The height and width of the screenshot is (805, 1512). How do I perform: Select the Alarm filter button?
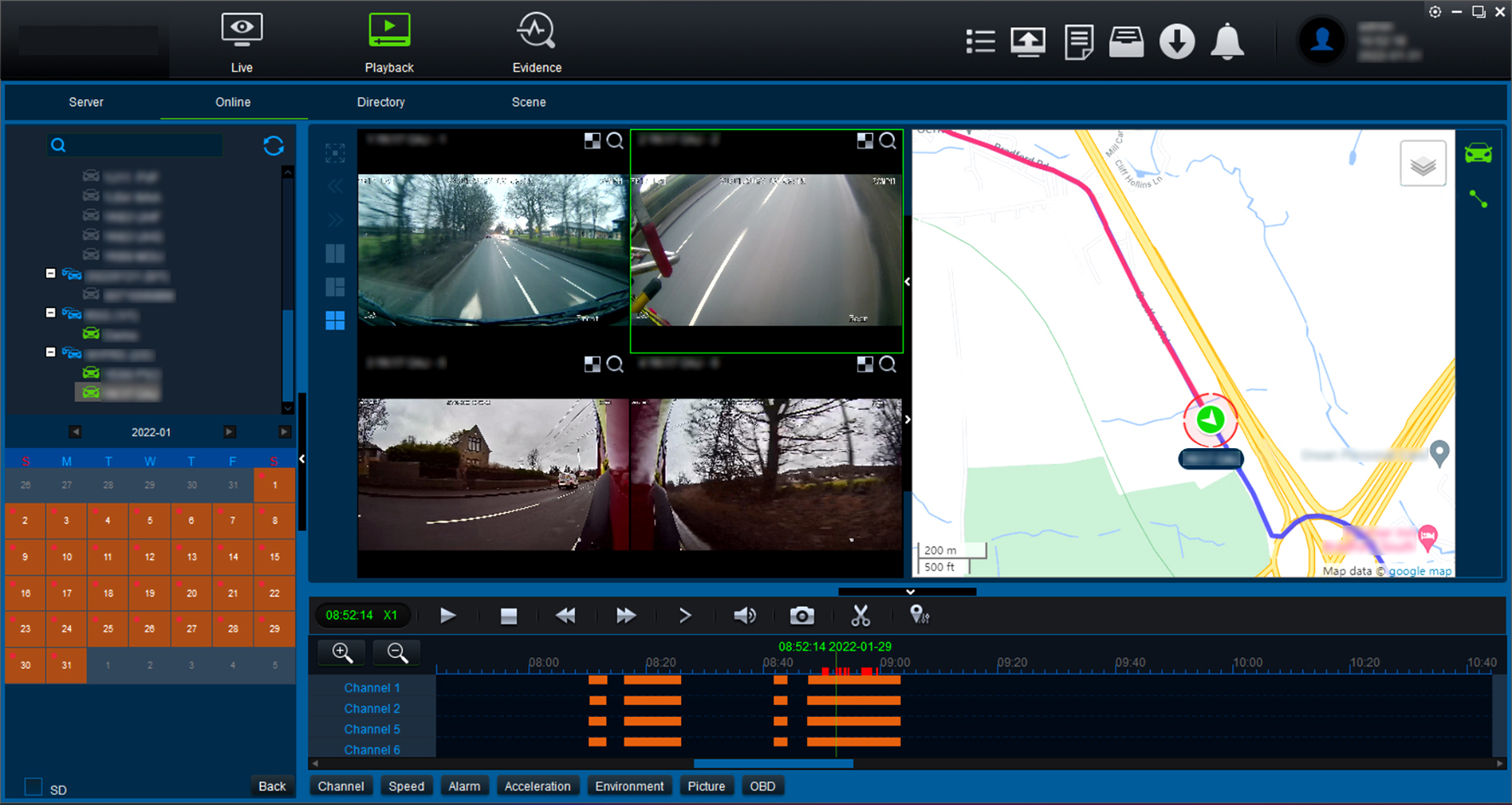[464, 785]
